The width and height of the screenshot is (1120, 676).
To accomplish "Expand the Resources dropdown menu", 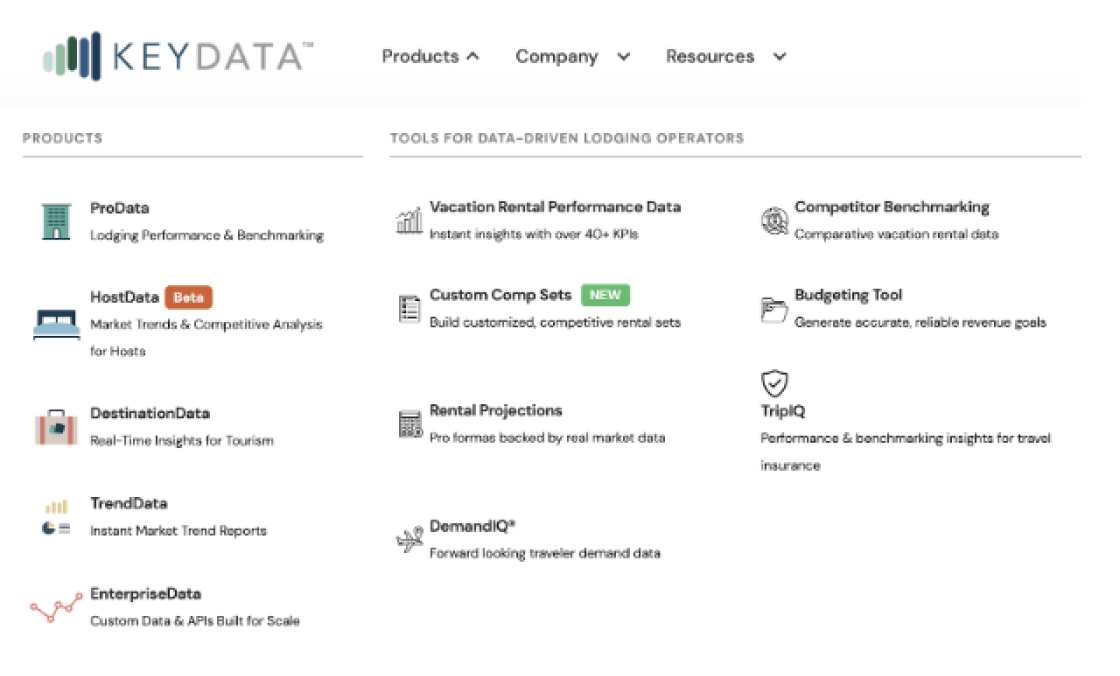I will pyautogui.click(x=725, y=57).
